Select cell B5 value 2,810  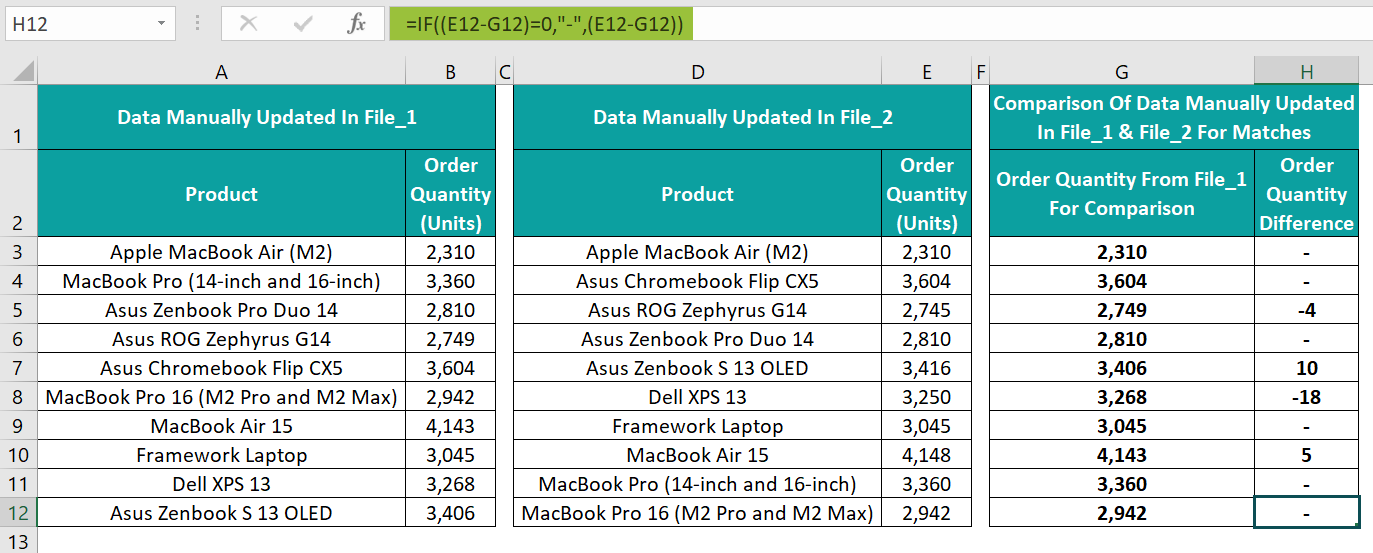click(x=451, y=310)
